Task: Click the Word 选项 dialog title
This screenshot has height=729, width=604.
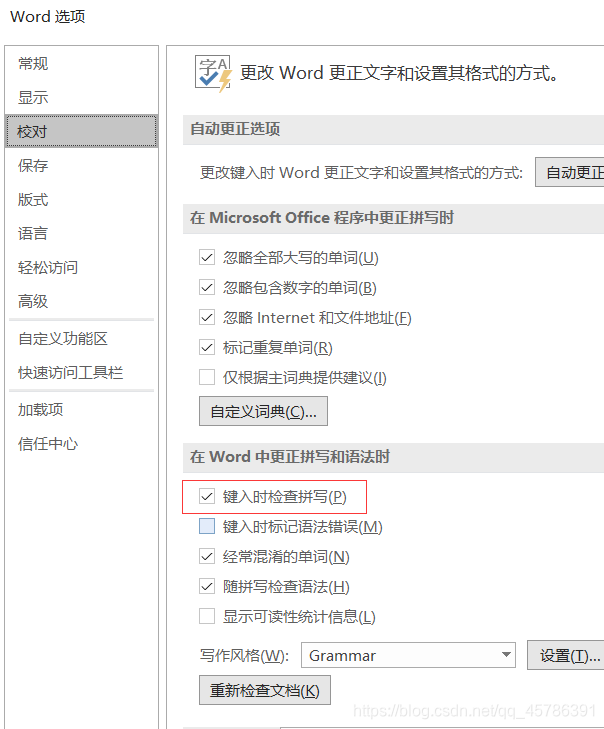Action: pos(48,17)
